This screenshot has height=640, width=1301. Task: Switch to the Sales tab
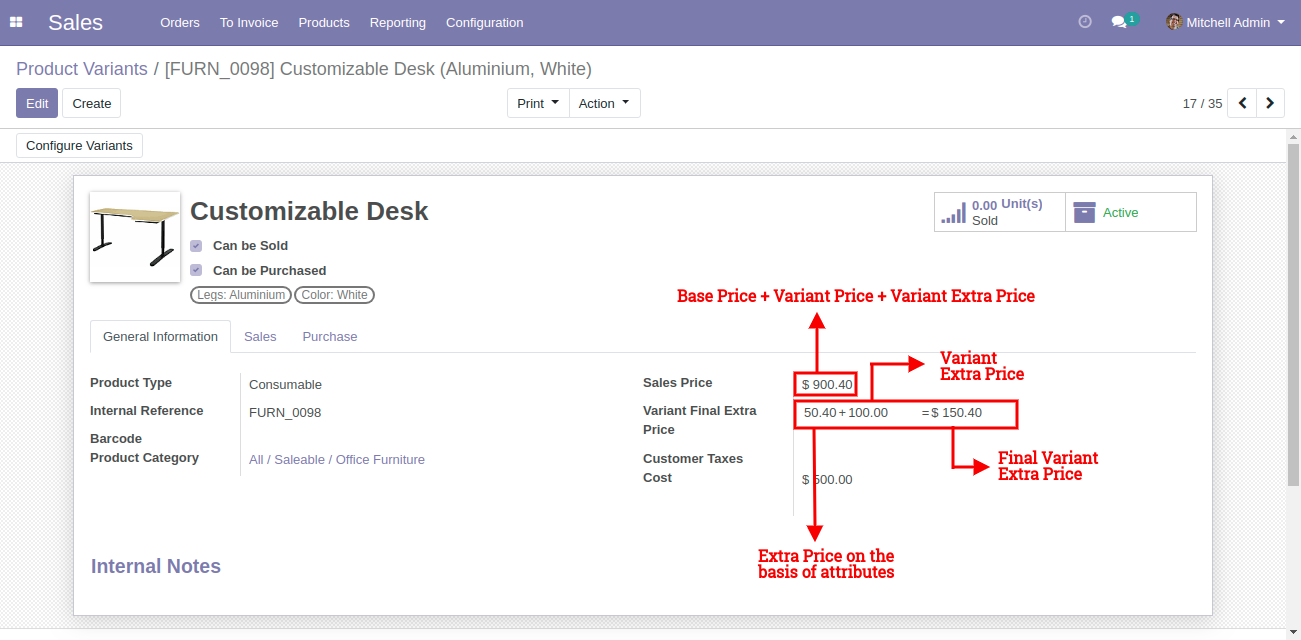[x=260, y=336]
